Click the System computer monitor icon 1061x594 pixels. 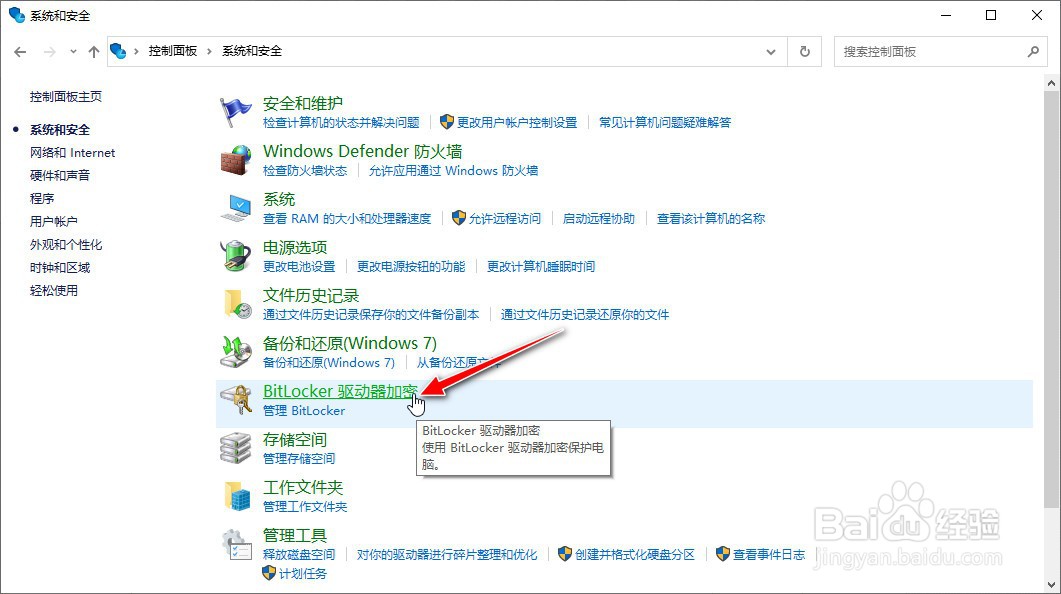pyautogui.click(x=235, y=208)
